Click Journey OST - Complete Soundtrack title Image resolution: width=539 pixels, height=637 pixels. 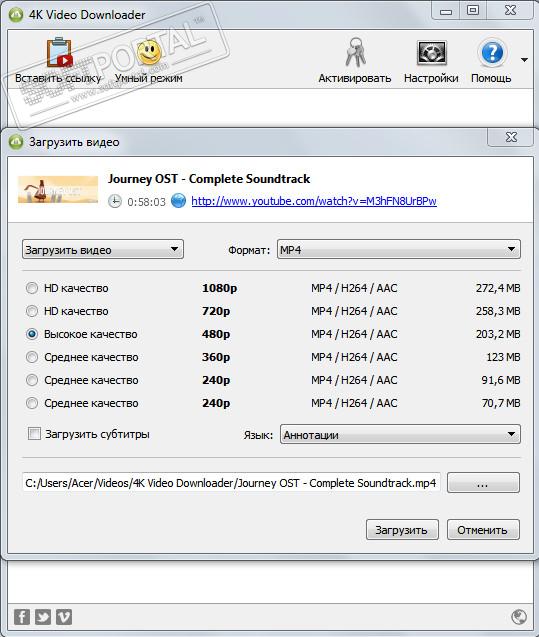(209, 179)
